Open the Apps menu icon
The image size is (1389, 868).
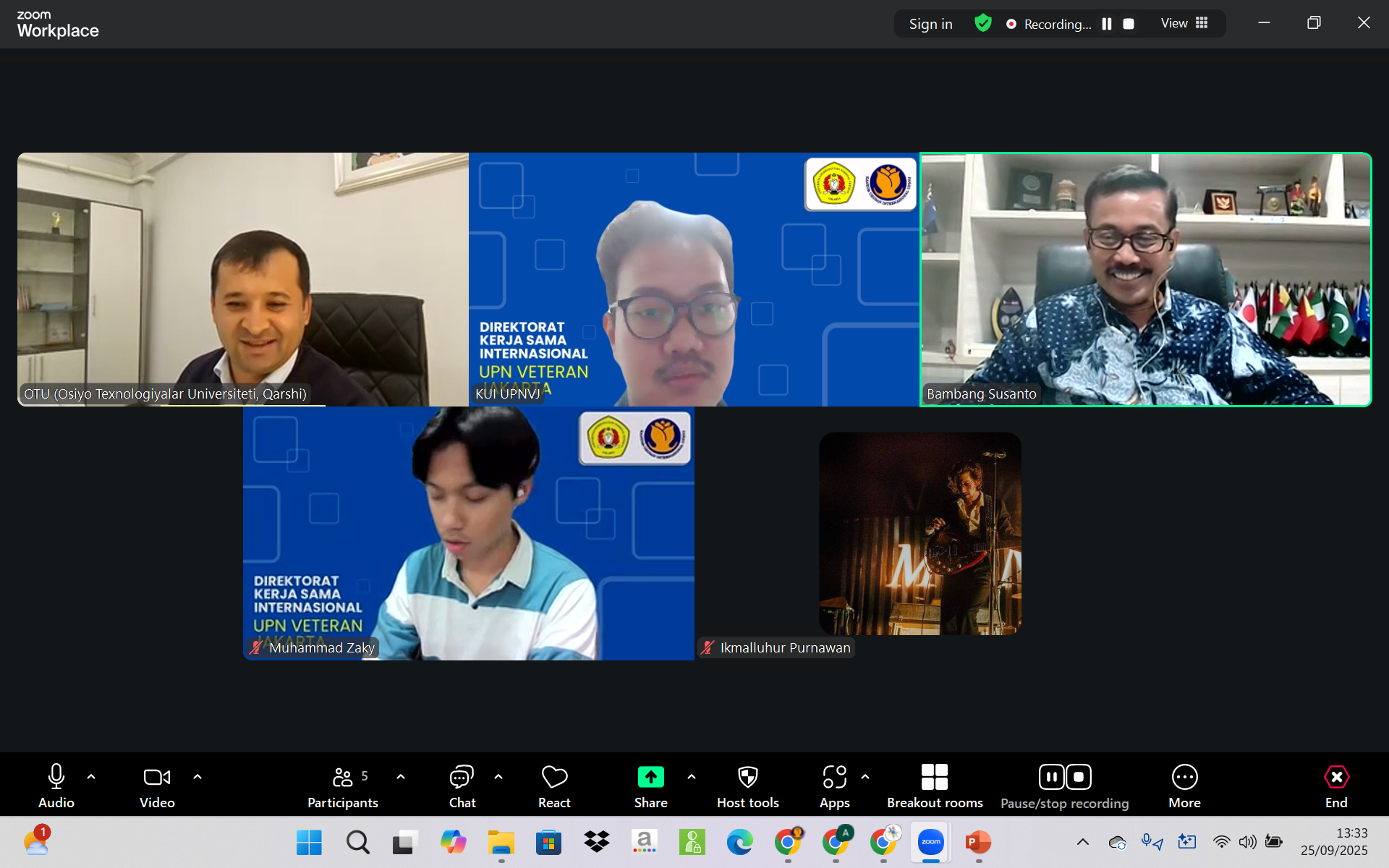pos(834,778)
